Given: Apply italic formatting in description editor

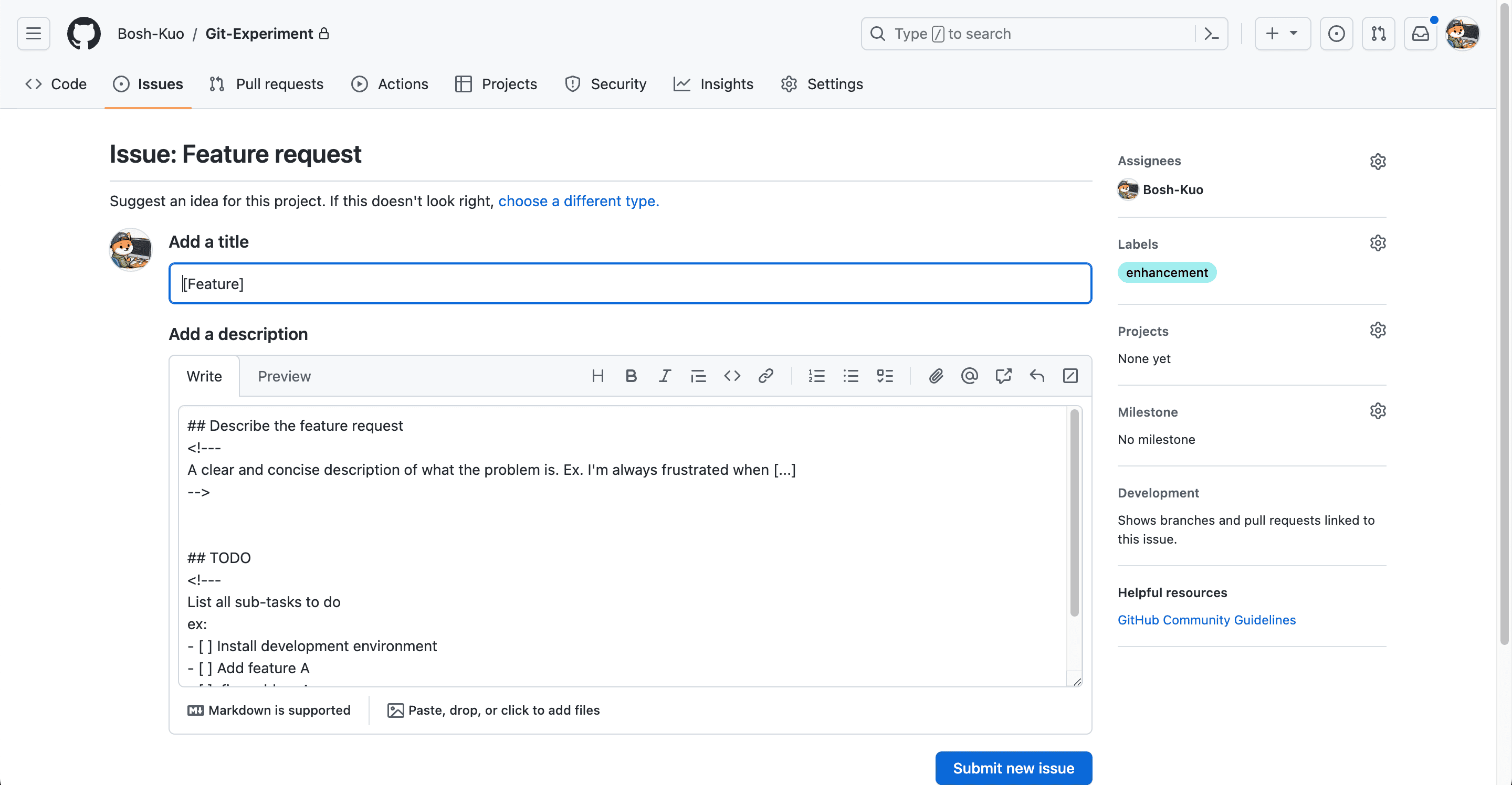Looking at the screenshot, I should click(x=665, y=376).
